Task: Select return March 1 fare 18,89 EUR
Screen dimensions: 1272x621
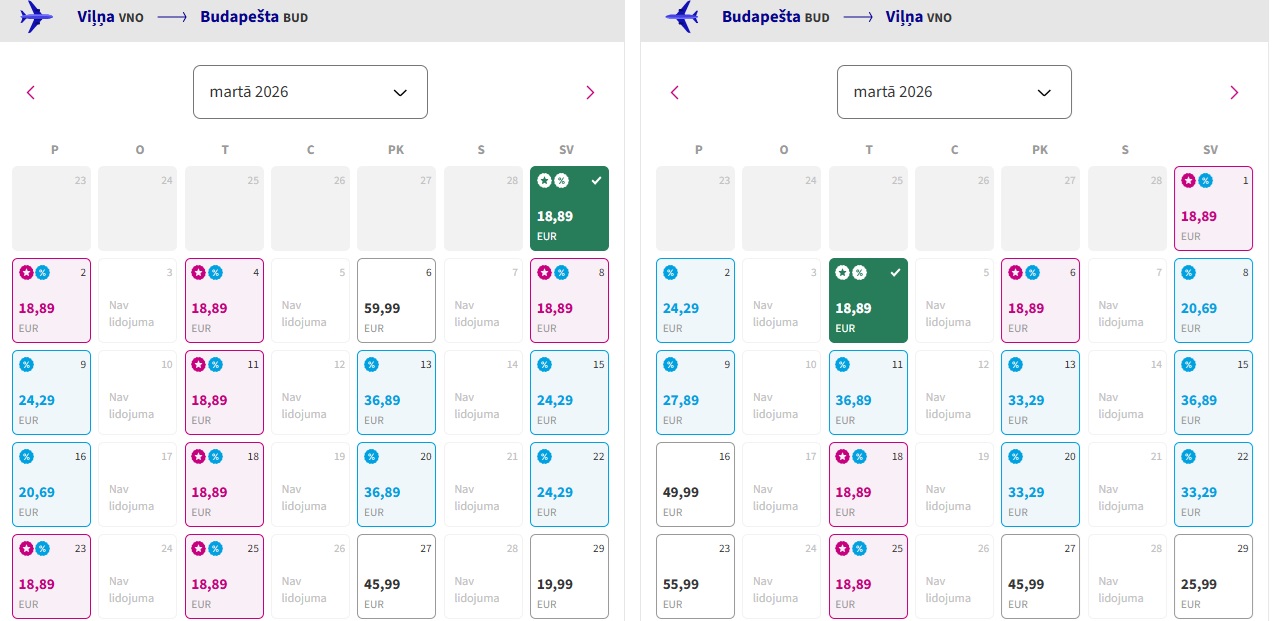Action: pyautogui.click(x=1213, y=208)
